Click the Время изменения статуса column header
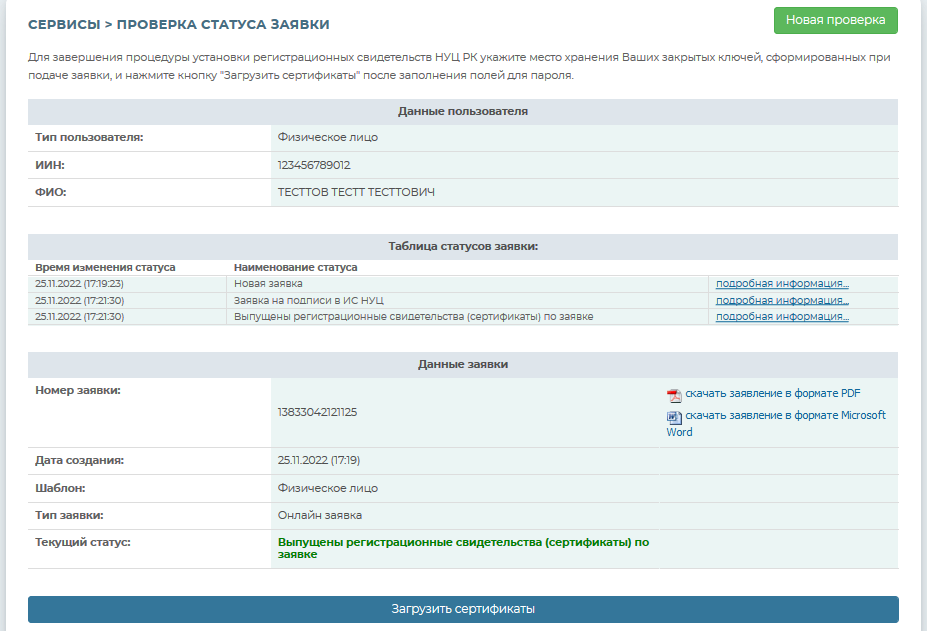 105,268
